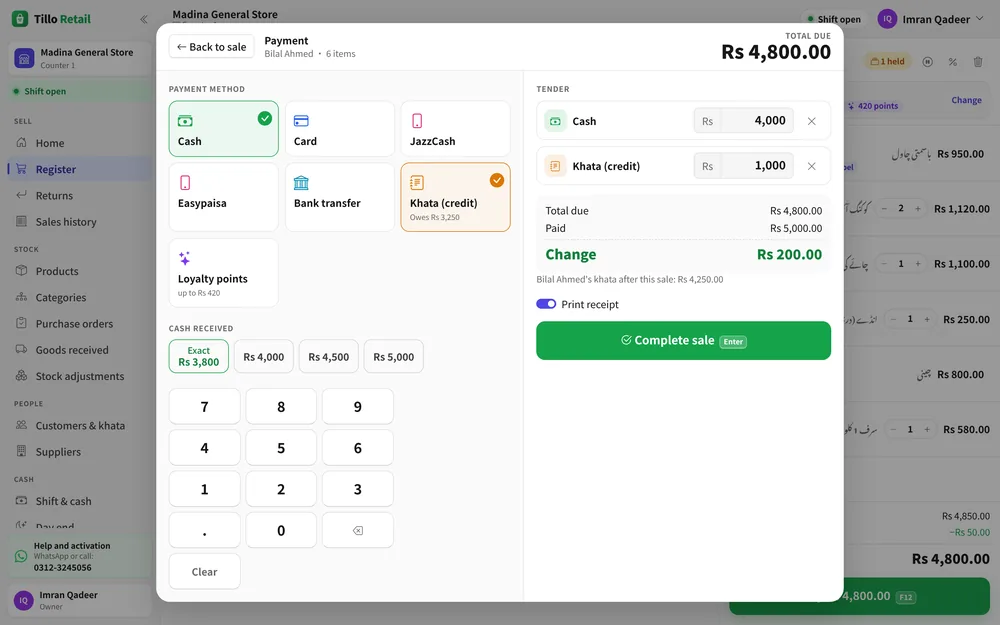Screen dimensions: 1000x625
Task: Click keypad backspace icon
Action: pos(358,530)
